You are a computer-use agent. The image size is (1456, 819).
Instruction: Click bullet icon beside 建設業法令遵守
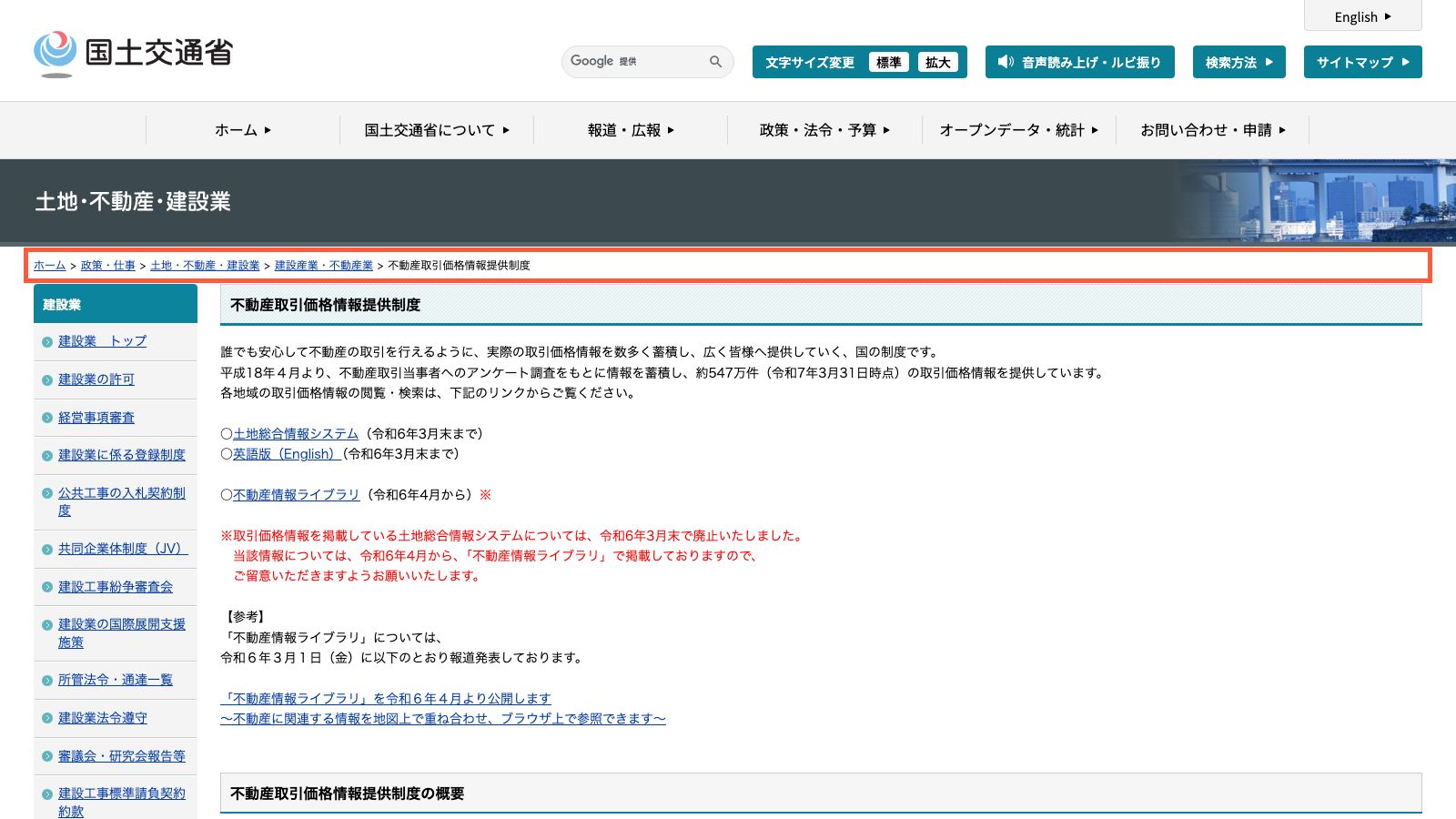[47, 719]
